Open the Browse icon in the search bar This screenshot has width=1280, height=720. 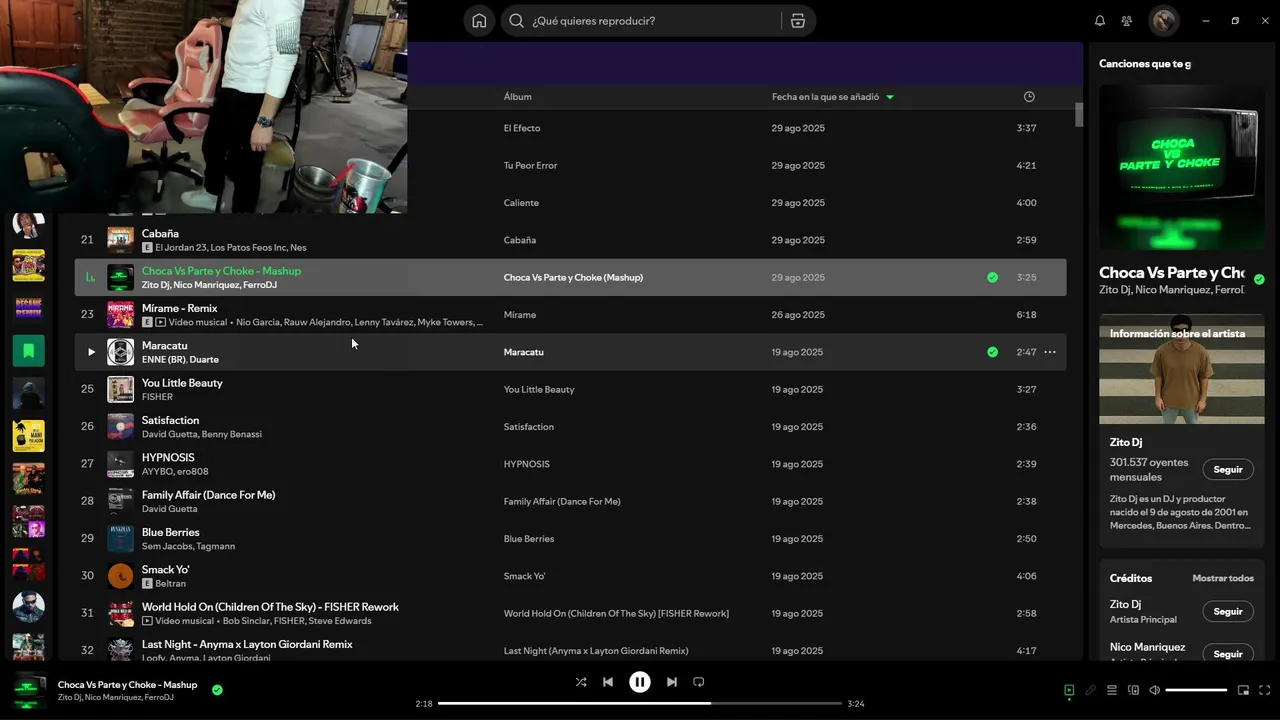(797, 21)
